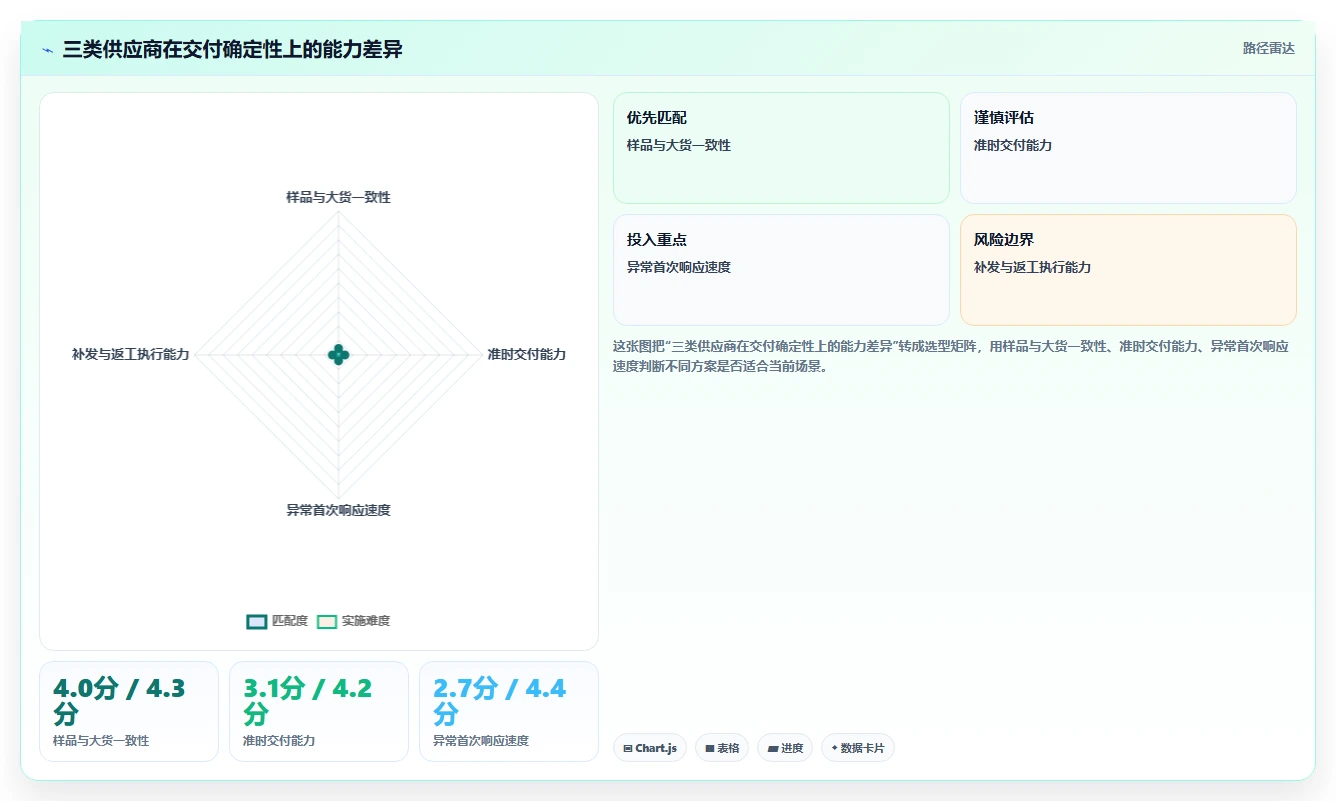
Task: Click 准时交付能力 caption under 3.1分
Action: [x=279, y=741]
